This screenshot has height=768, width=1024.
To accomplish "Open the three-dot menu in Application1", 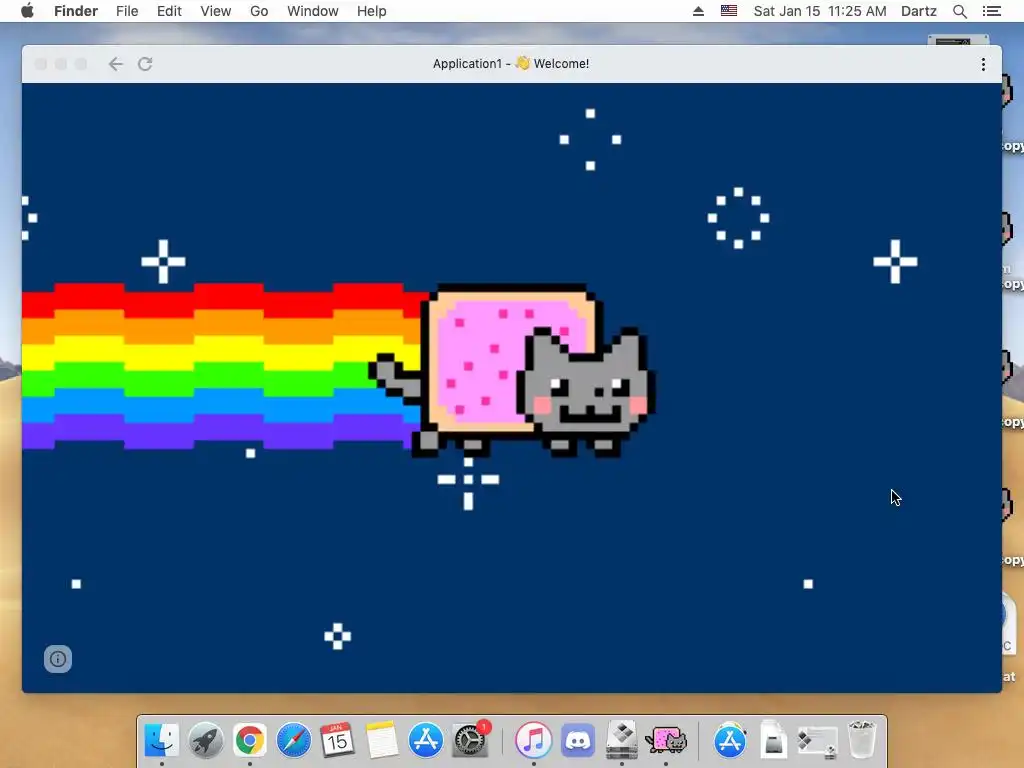I will pyautogui.click(x=983, y=64).
